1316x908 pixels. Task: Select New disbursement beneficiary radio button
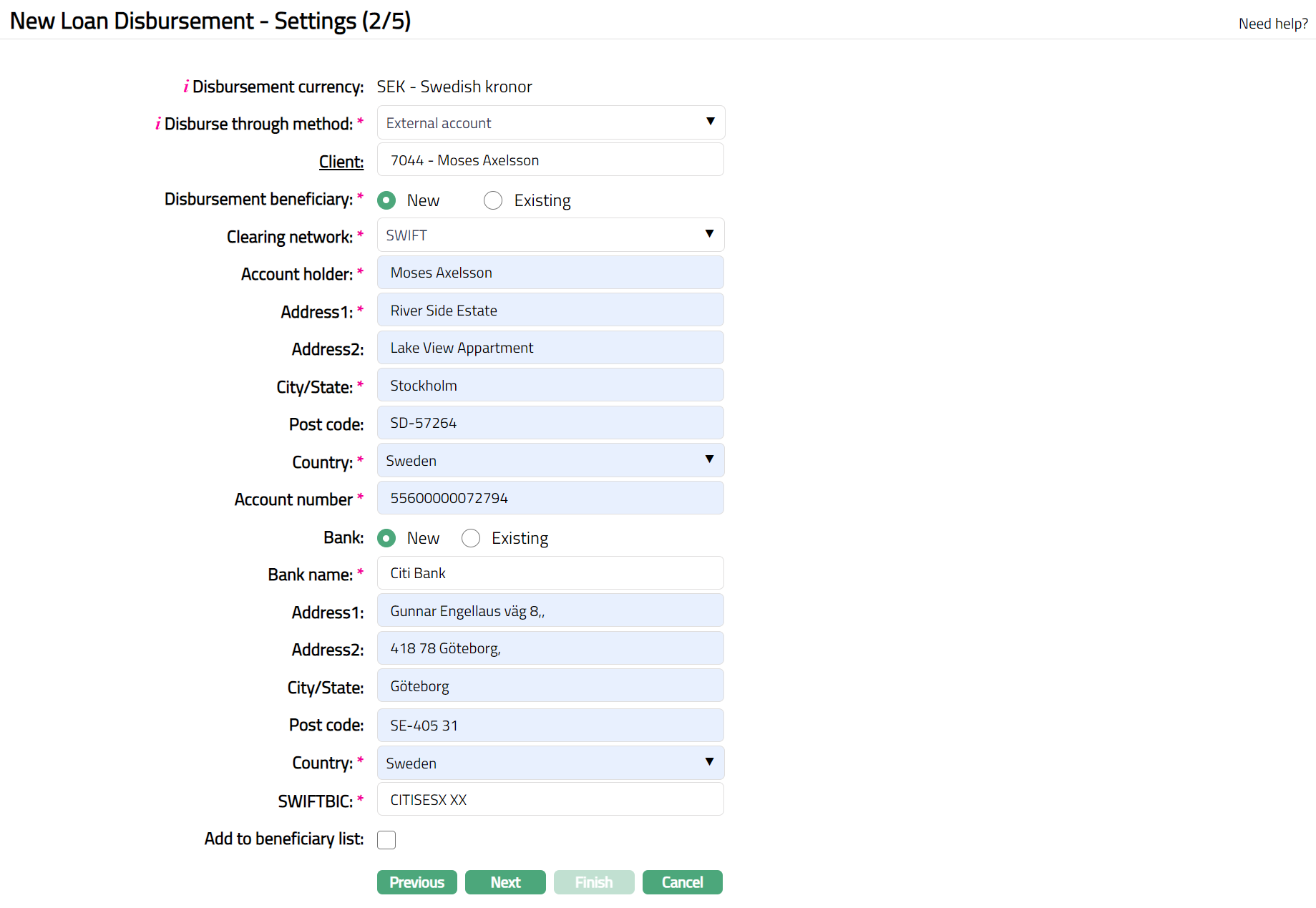(x=386, y=200)
